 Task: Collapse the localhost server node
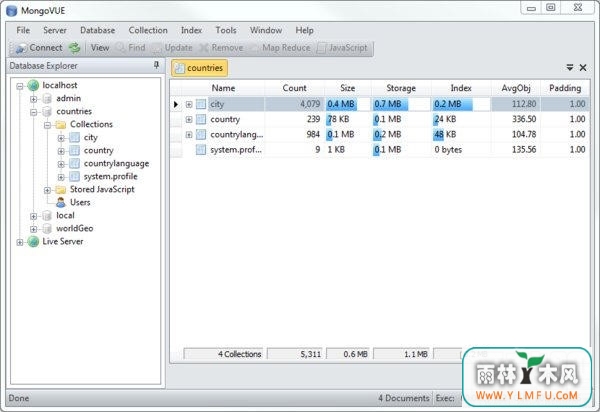(20, 86)
